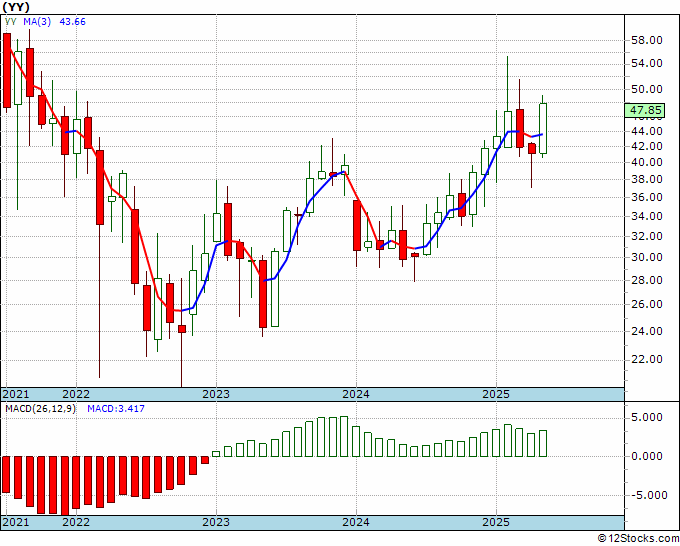This screenshot has width=680, height=546.
Task: Click 2025 on the price chart timeline
Action: (x=496, y=394)
